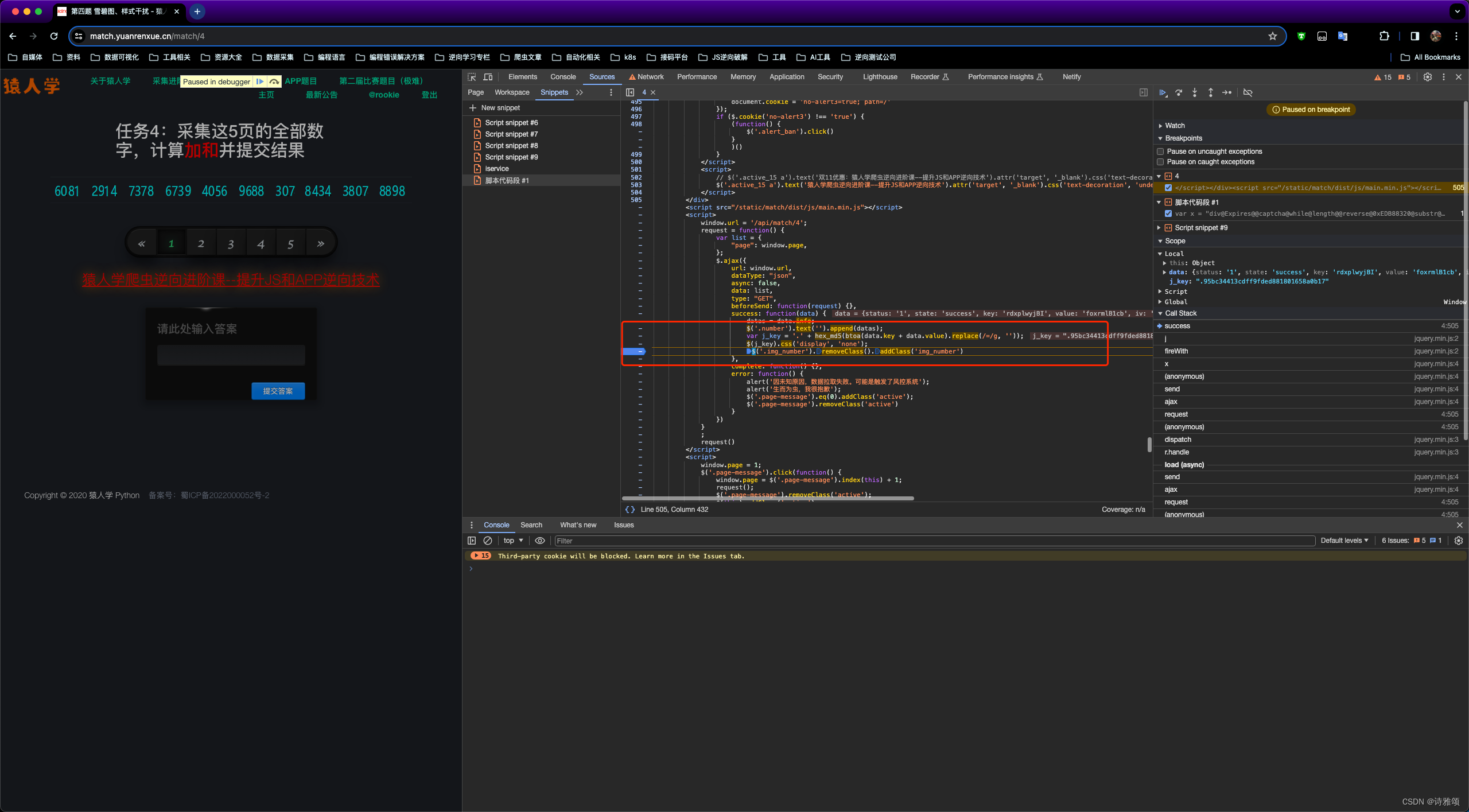This screenshot has height=812, width=1469.
Task: Close the console drawer
Action: point(1460,525)
